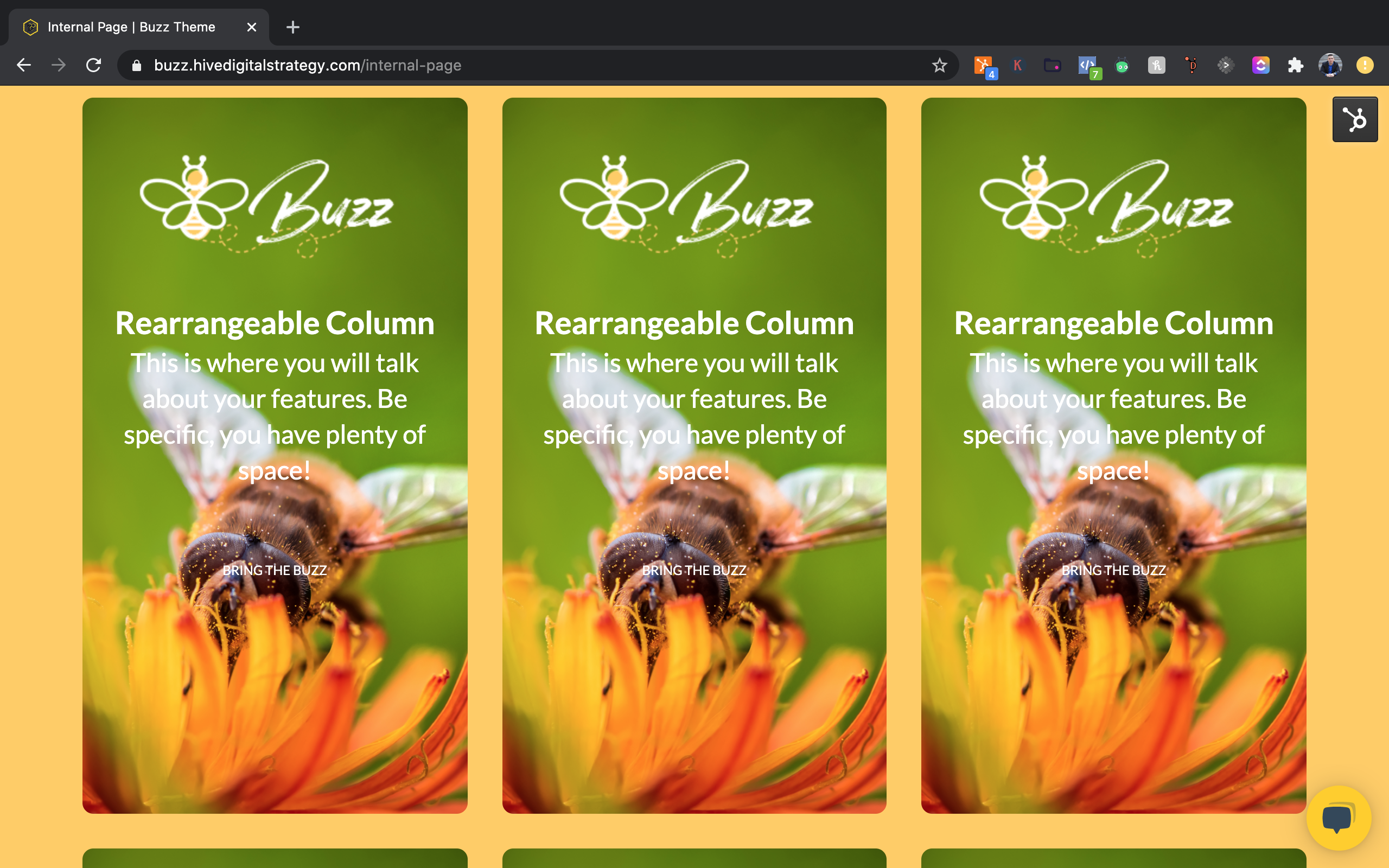Open the HubSpot extension with badge 4
Viewport: 1389px width, 868px height.
tap(983, 66)
